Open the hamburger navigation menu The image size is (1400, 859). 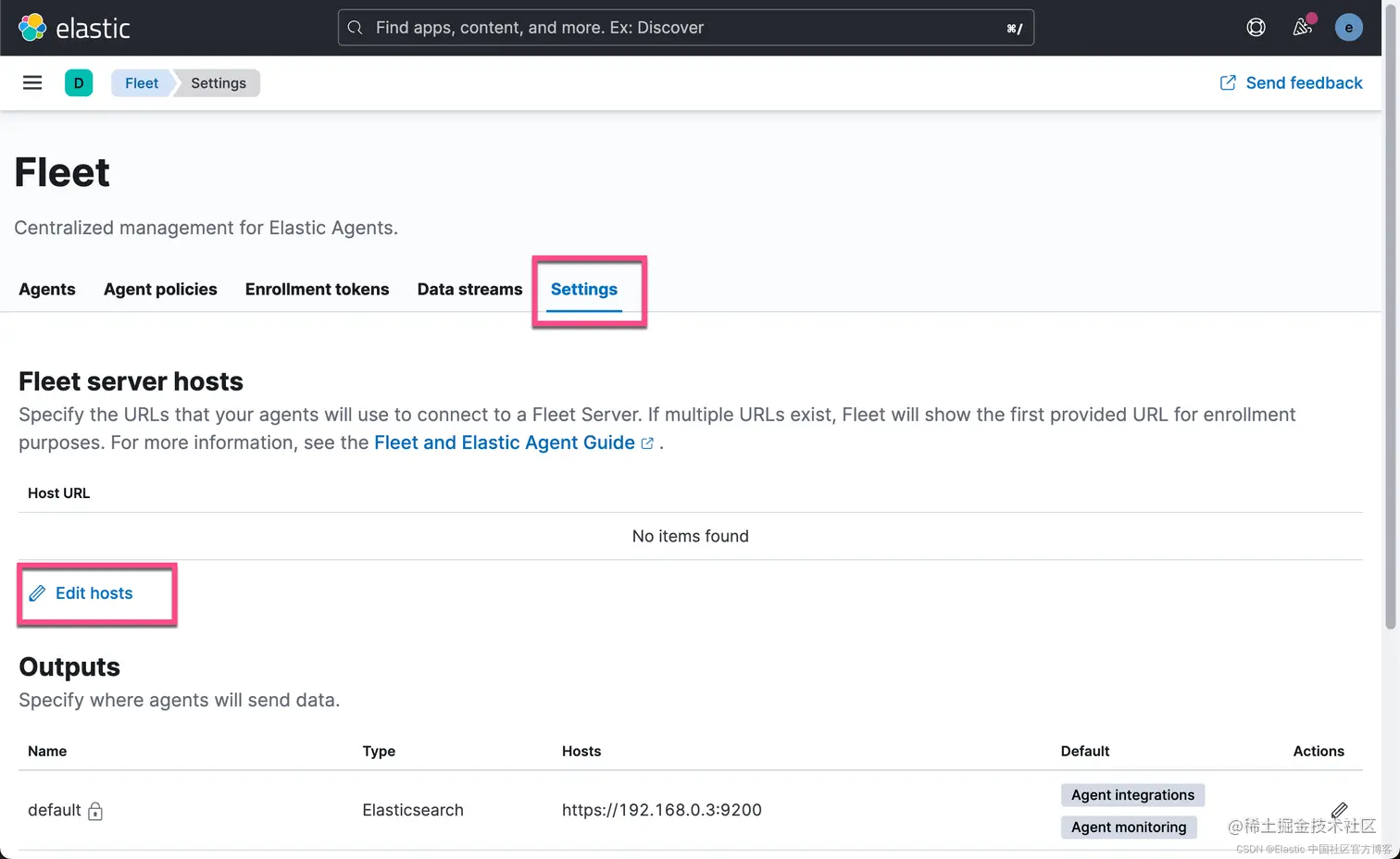tap(32, 83)
